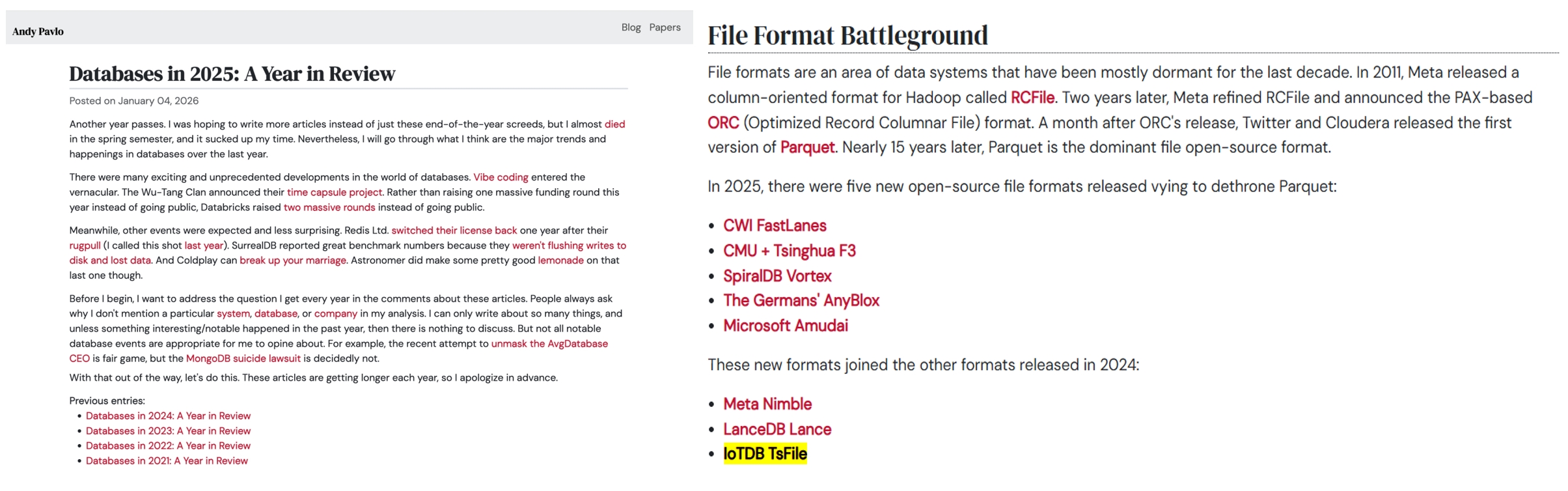Click the Meta Nimble link
Screen dimensions: 1568x491
tap(767, 404)
